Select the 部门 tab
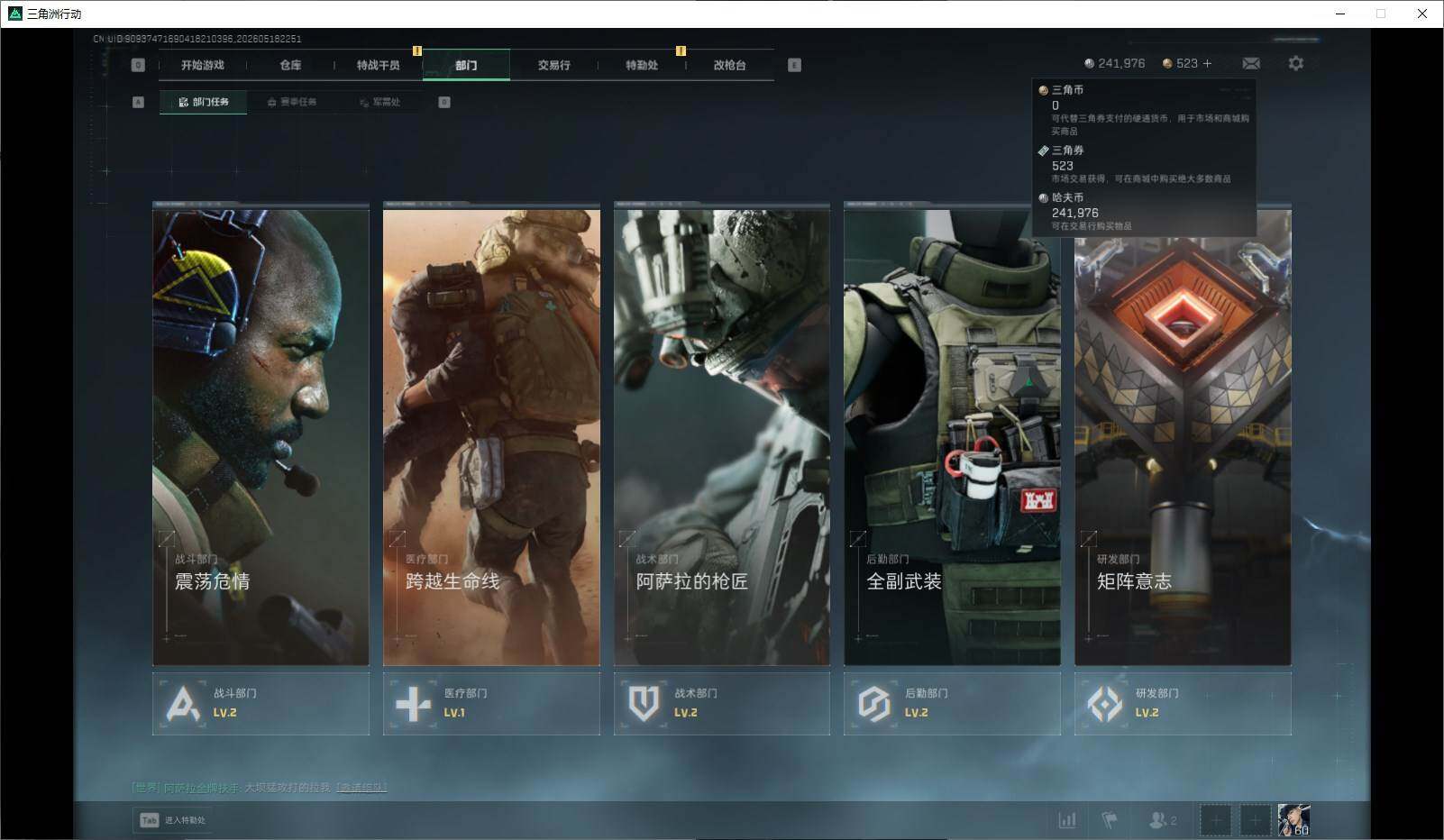This screenshot has height=840, width=1444. tap(466, 65)
